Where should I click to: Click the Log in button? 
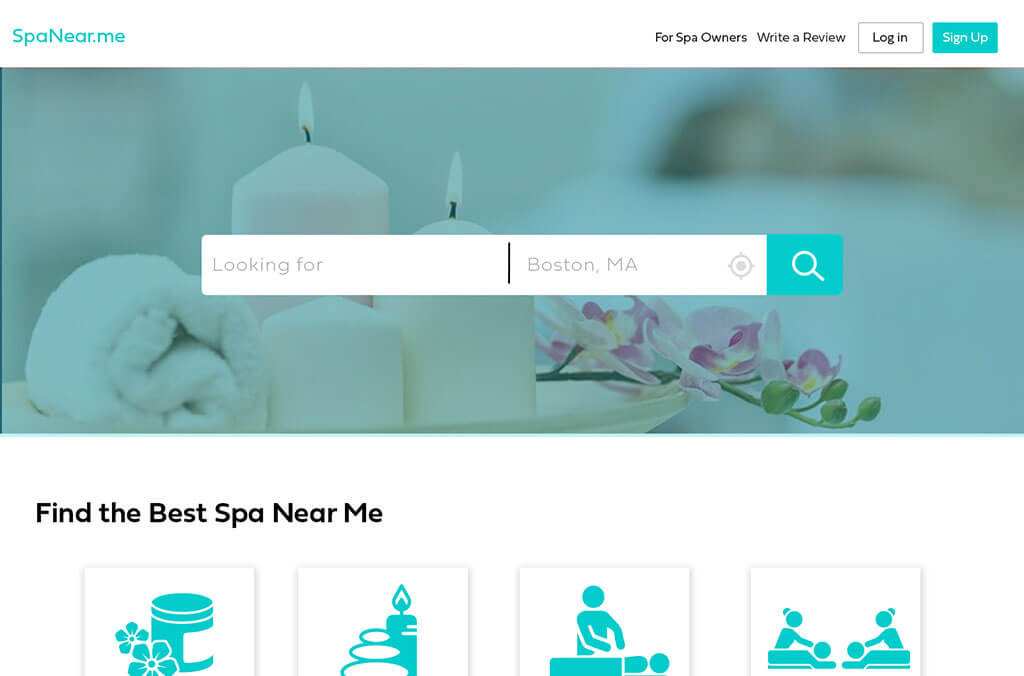[890, 37]
